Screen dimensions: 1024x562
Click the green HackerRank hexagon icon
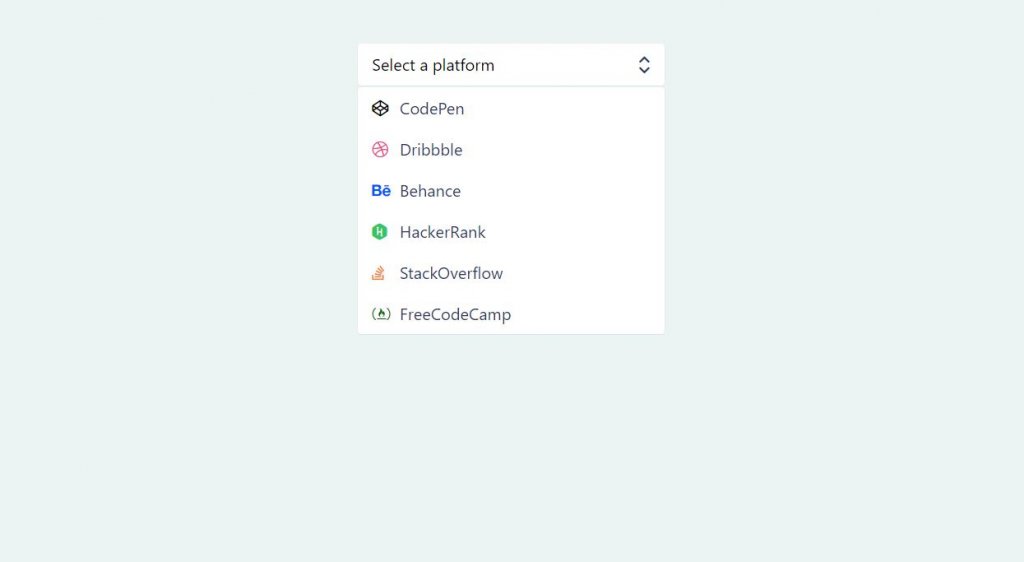pyautogui.click(x=379, y=232)
